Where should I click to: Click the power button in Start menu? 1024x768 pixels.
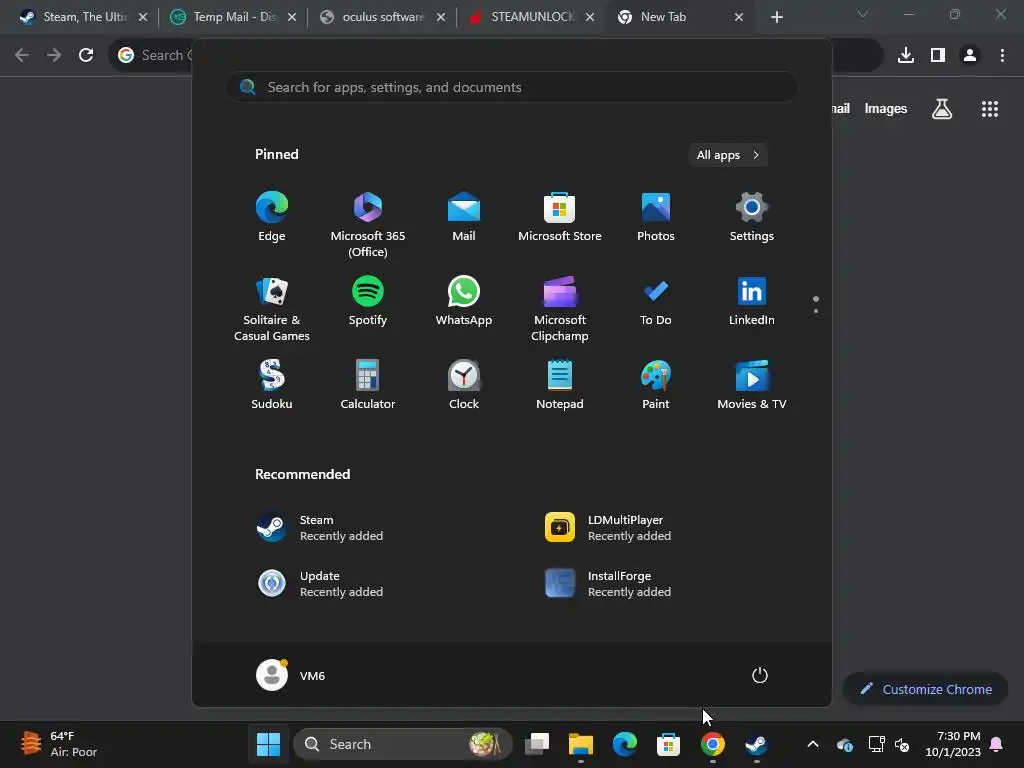point(760,675)
